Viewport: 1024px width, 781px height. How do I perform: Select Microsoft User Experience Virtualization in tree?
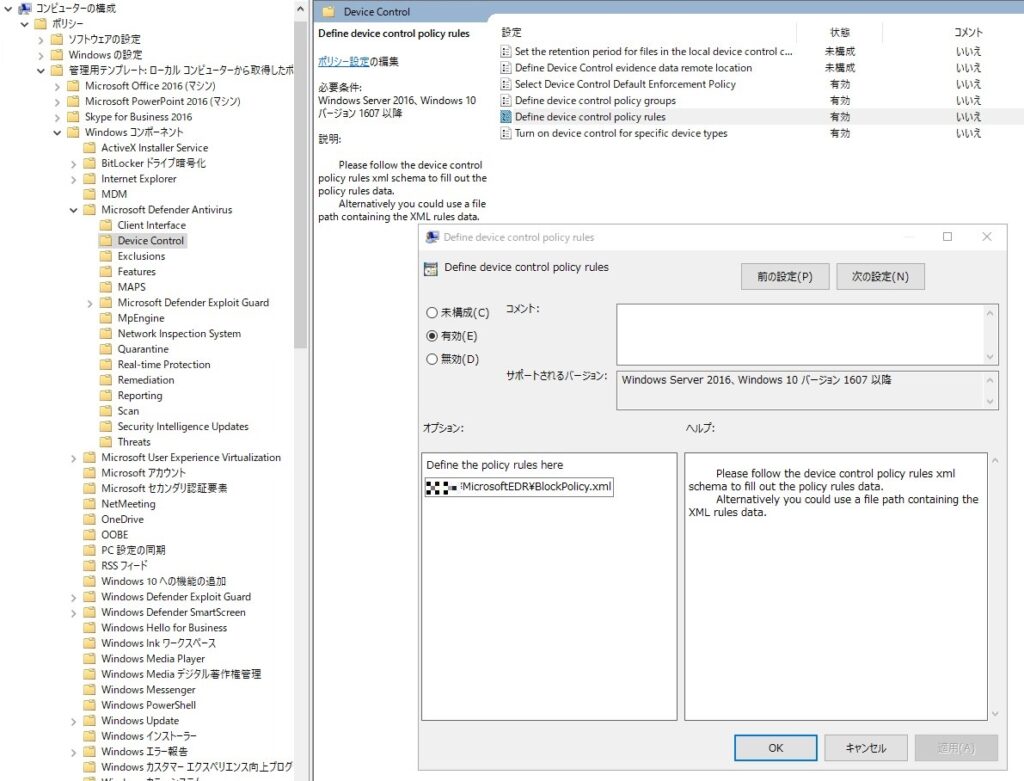[191, 457]
